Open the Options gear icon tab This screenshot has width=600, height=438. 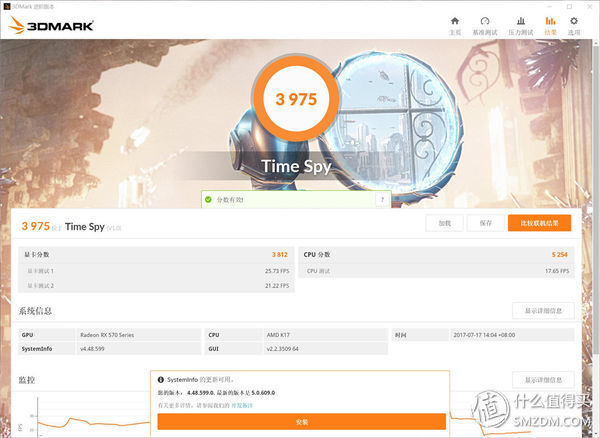[574, 26]
